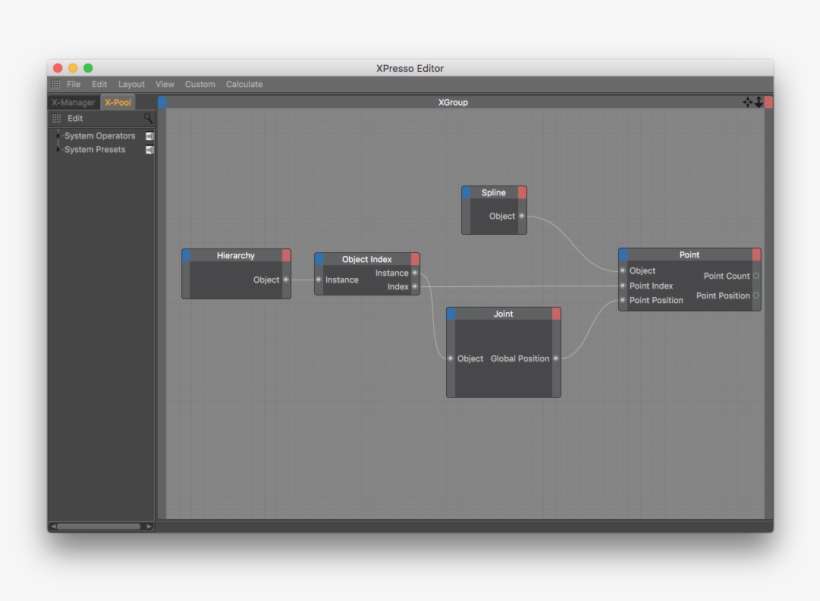Select the System Operators entry
The image size is (820, 601).
tap(100, 135)
